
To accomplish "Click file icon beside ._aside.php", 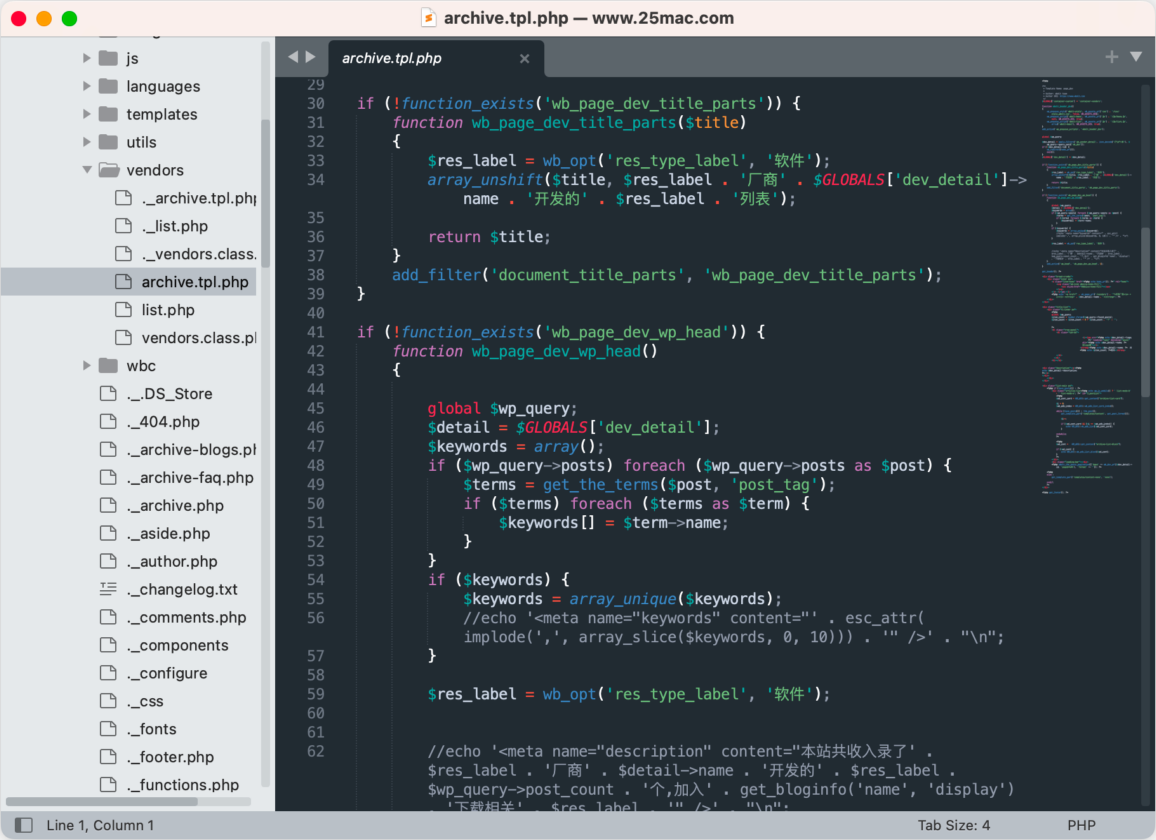I will pos(108,532).
